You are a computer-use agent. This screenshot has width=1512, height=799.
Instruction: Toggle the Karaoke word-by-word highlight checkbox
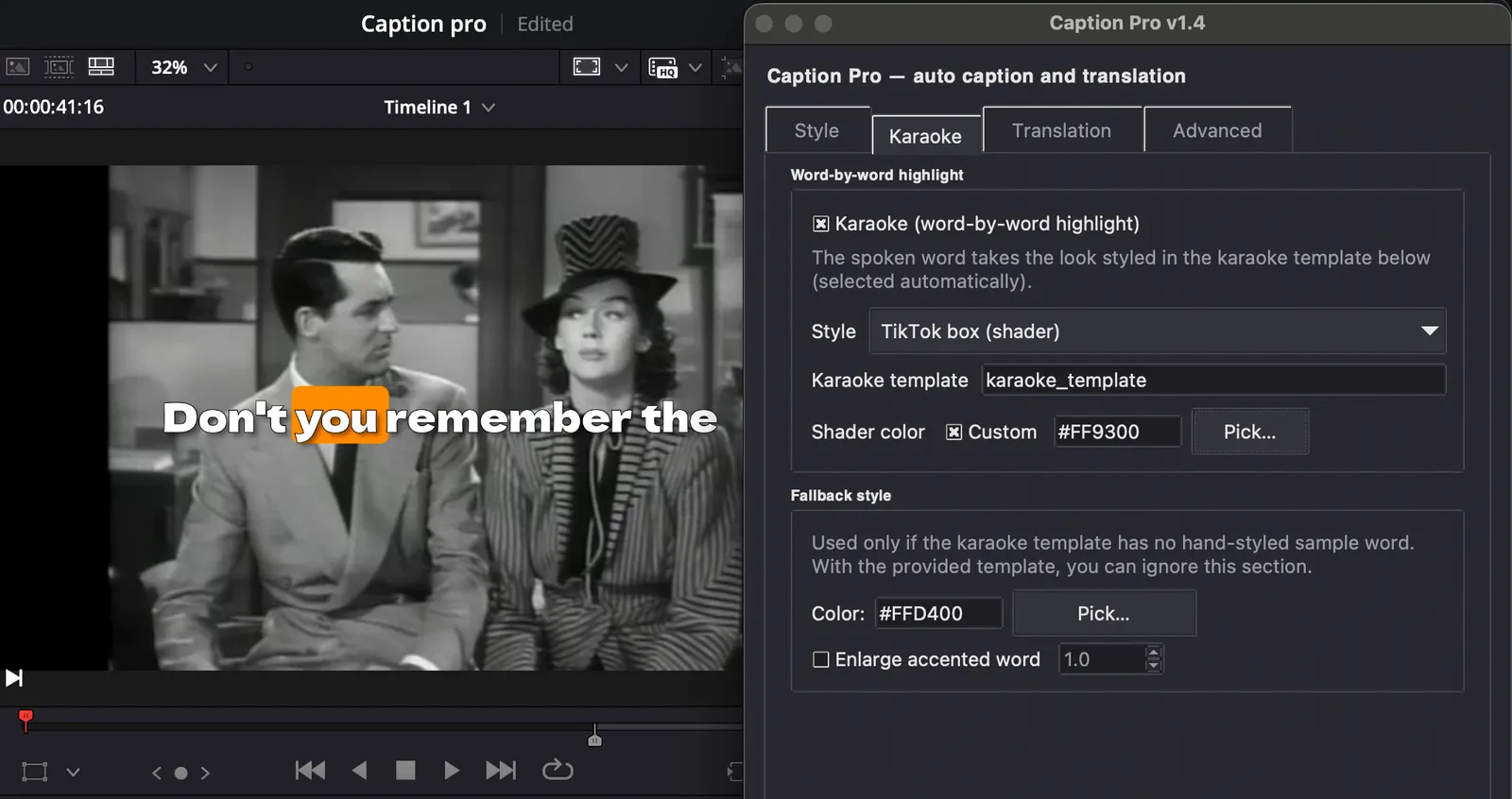click(x=821, y=224)
